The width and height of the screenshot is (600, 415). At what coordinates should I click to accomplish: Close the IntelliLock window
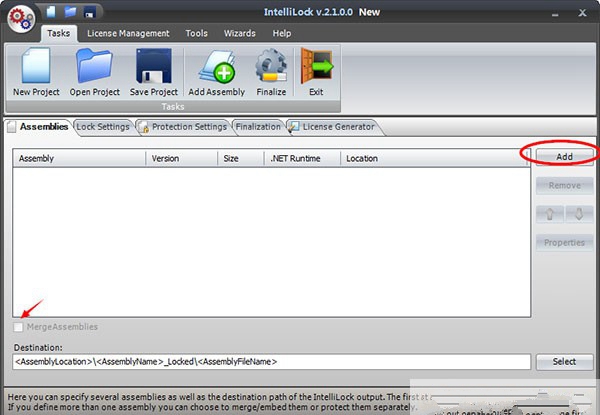pos(582,13)
